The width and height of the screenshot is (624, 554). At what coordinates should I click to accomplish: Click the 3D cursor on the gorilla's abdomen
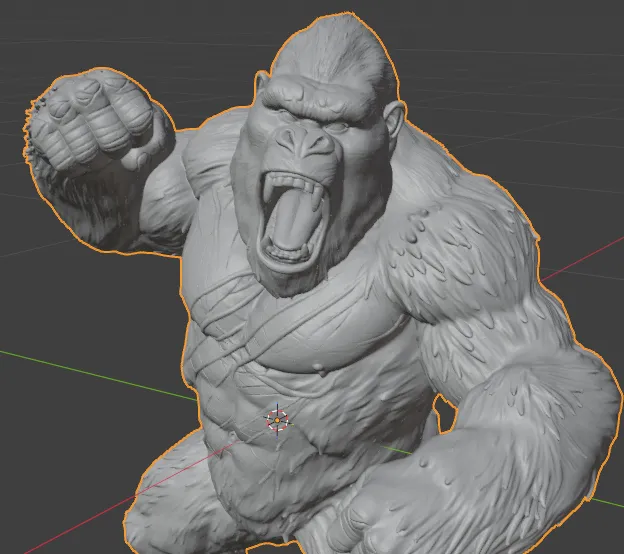pyautogui.click(x=277, y=420)
